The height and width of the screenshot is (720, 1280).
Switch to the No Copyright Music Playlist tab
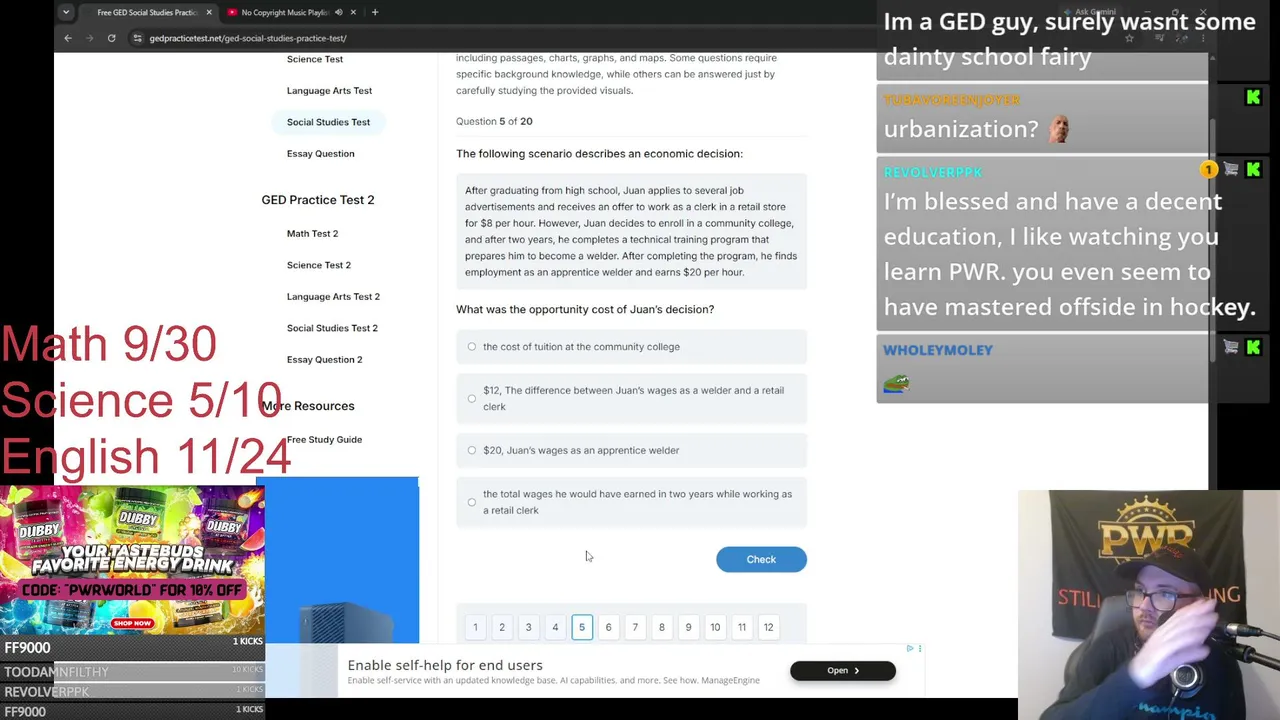pos(285,12)
